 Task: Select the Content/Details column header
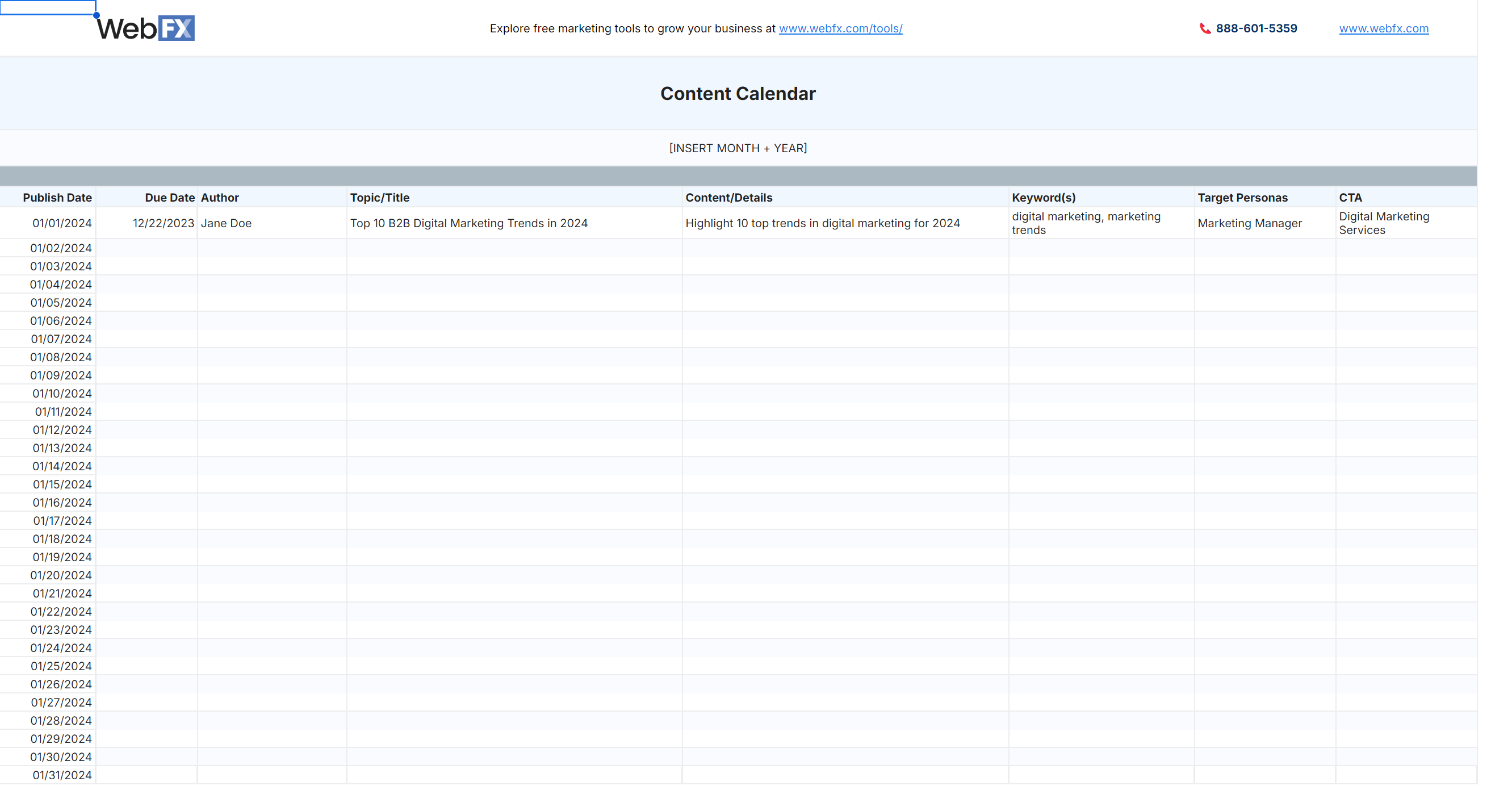pos(845,197)
